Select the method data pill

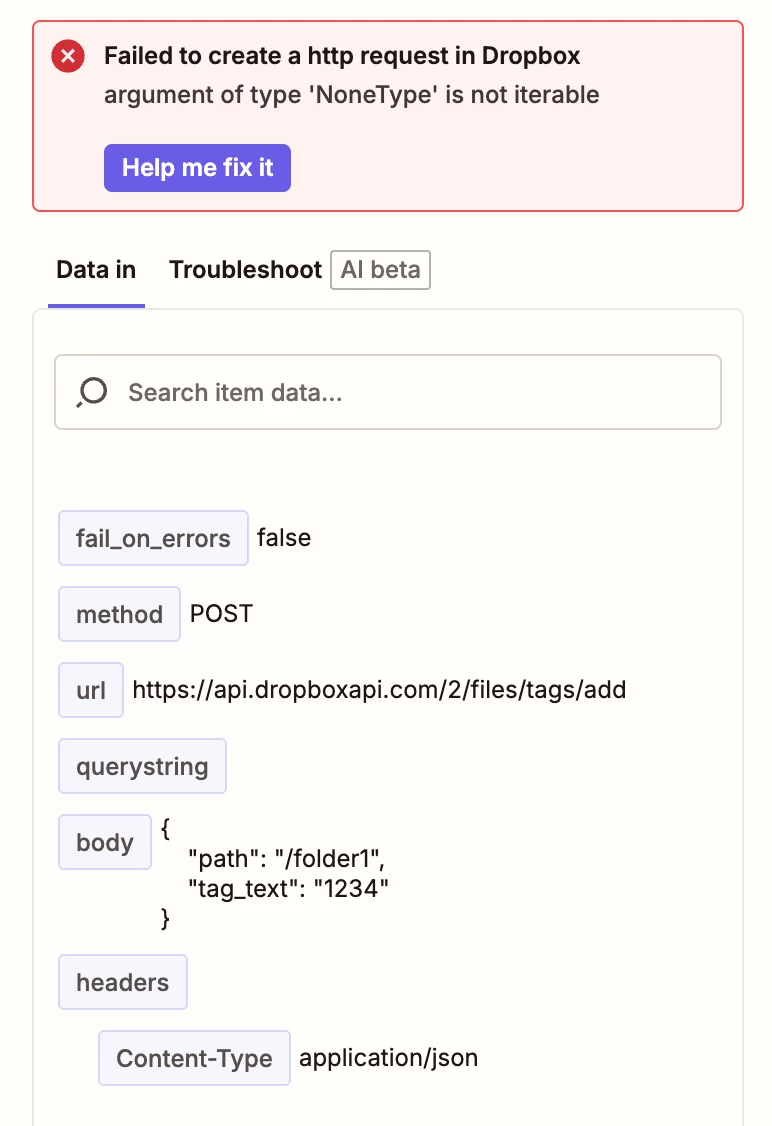[119, 614]
